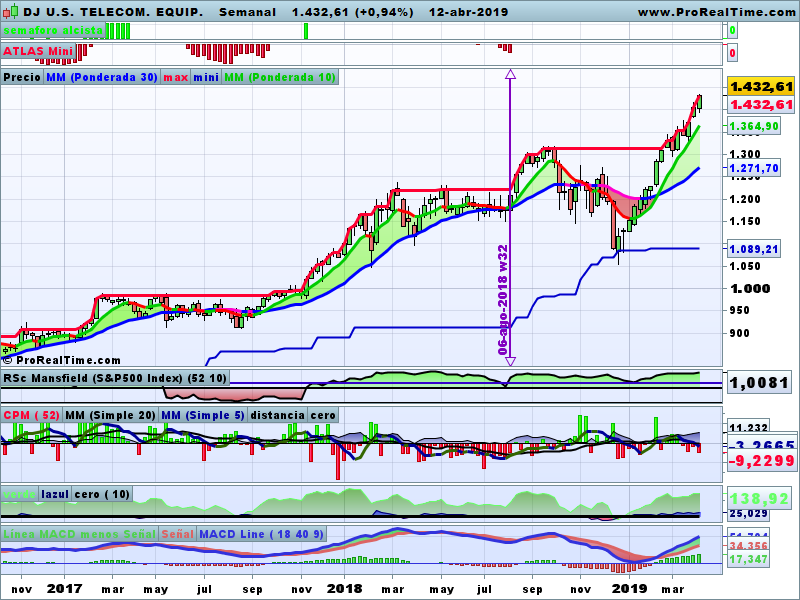Click the -9,2299 CPM value
The height and width of the screenshot is (600, 800).
tap(761, 461)
